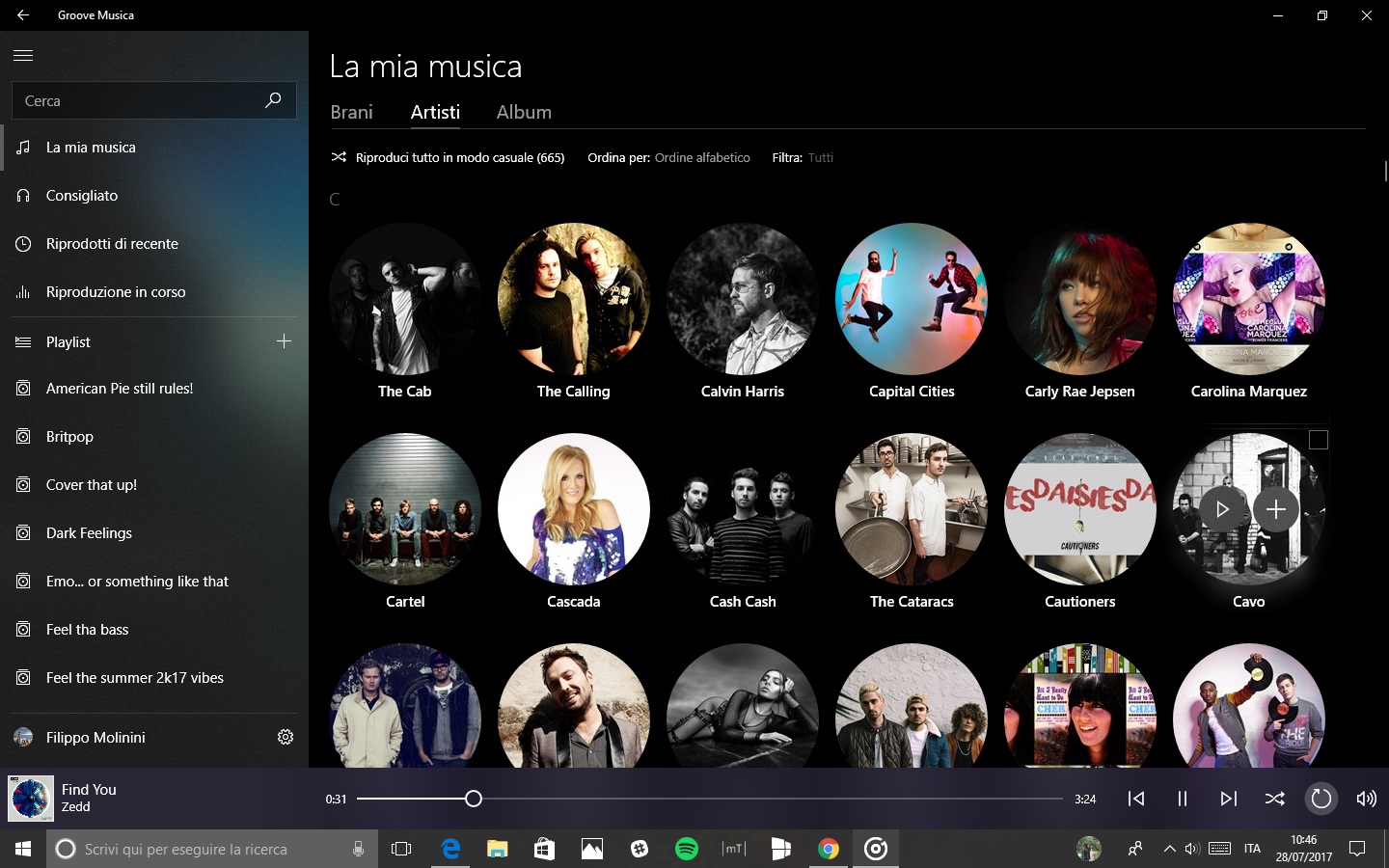
Task: Focus the Cerca search field
Action: click(x=153, y=100)
